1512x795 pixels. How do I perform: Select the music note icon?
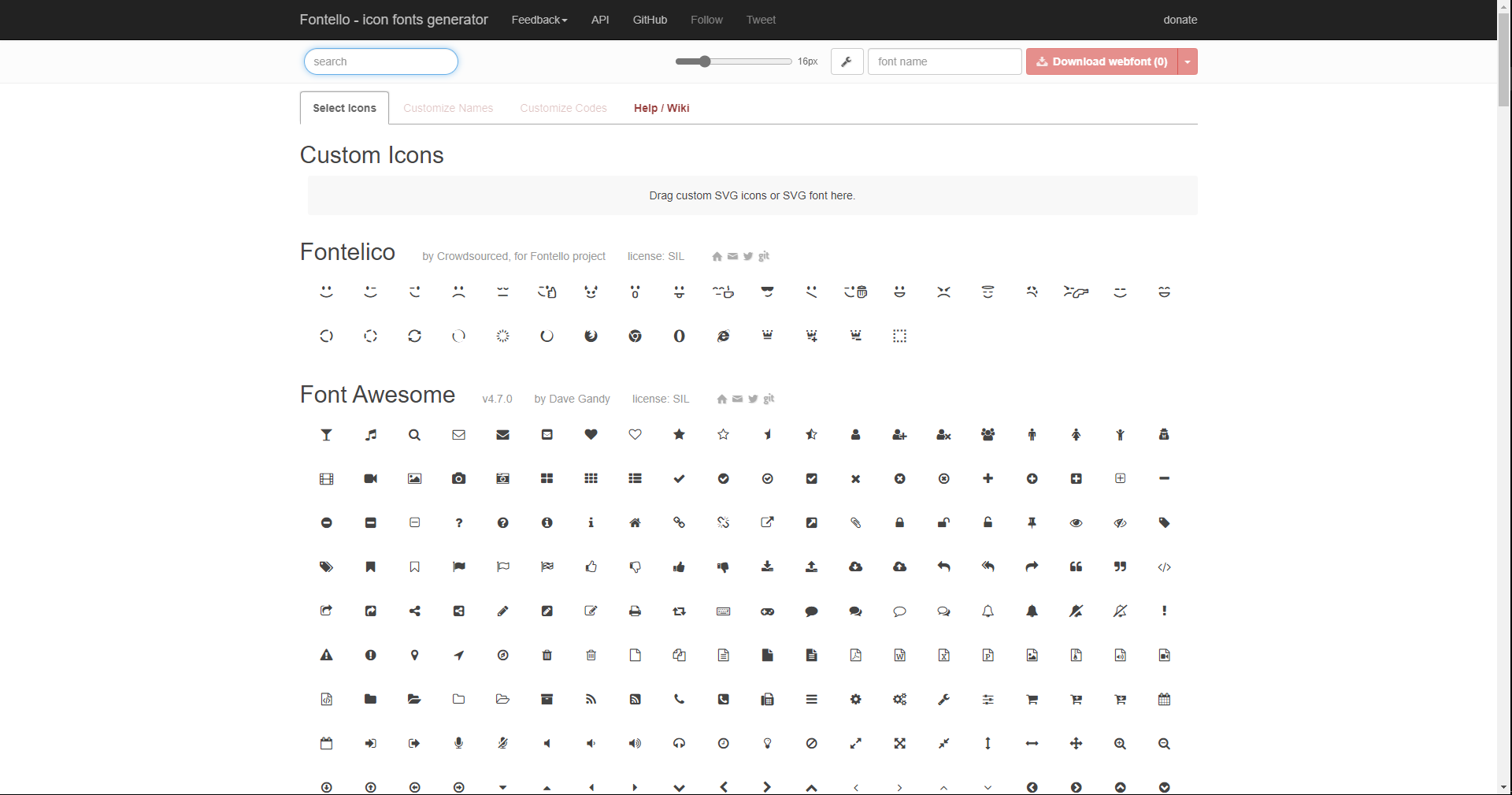click(x=370, y=435)
